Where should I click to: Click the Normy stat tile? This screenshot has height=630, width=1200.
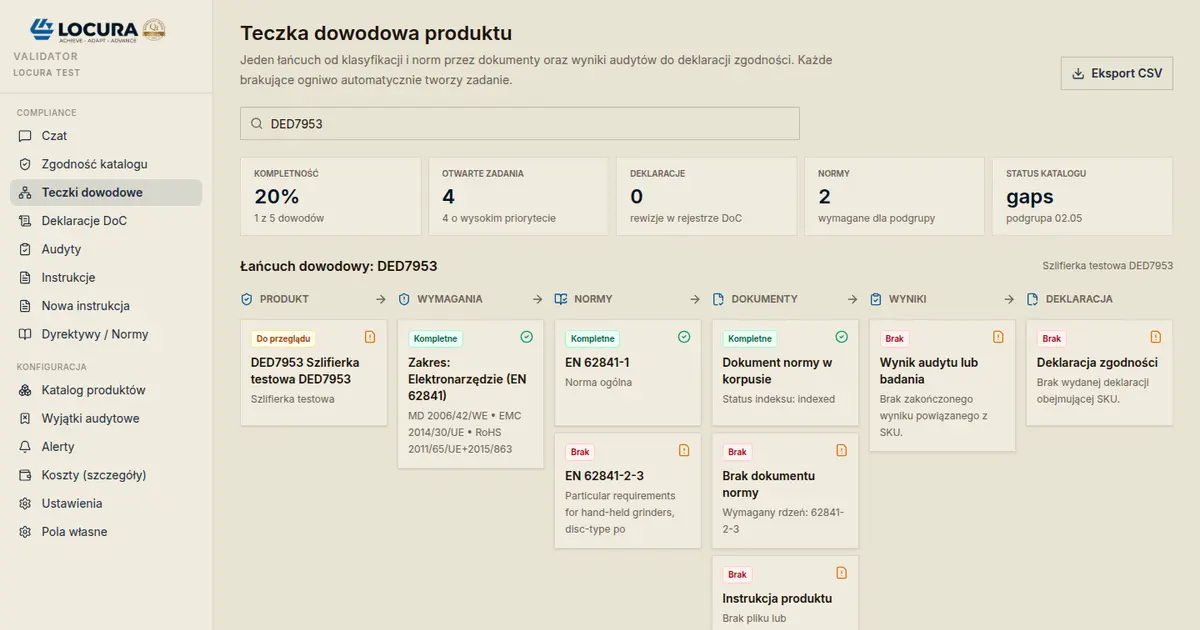pos(895,196)
